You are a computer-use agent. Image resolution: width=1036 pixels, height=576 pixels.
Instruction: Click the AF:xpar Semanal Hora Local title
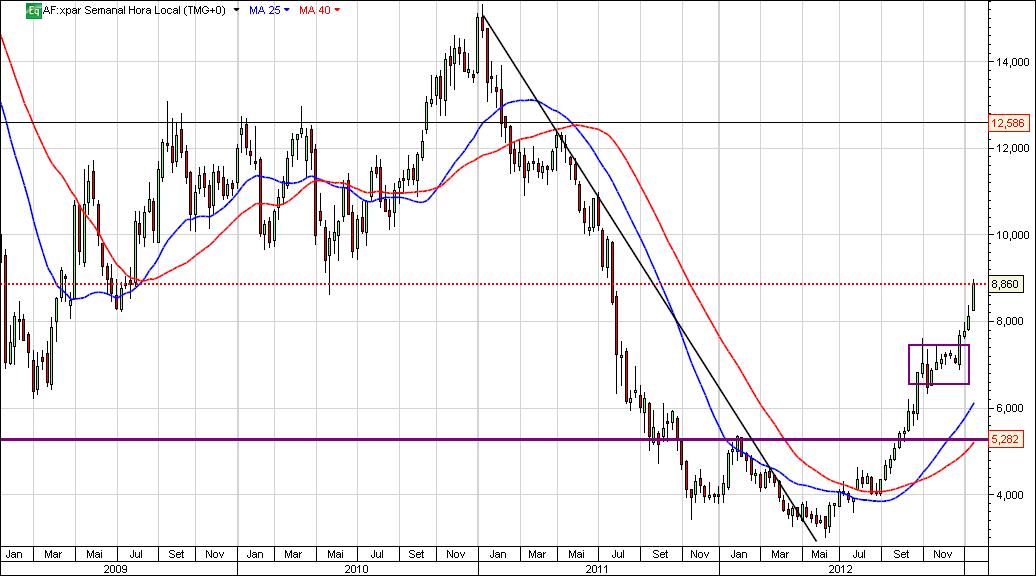134,10
